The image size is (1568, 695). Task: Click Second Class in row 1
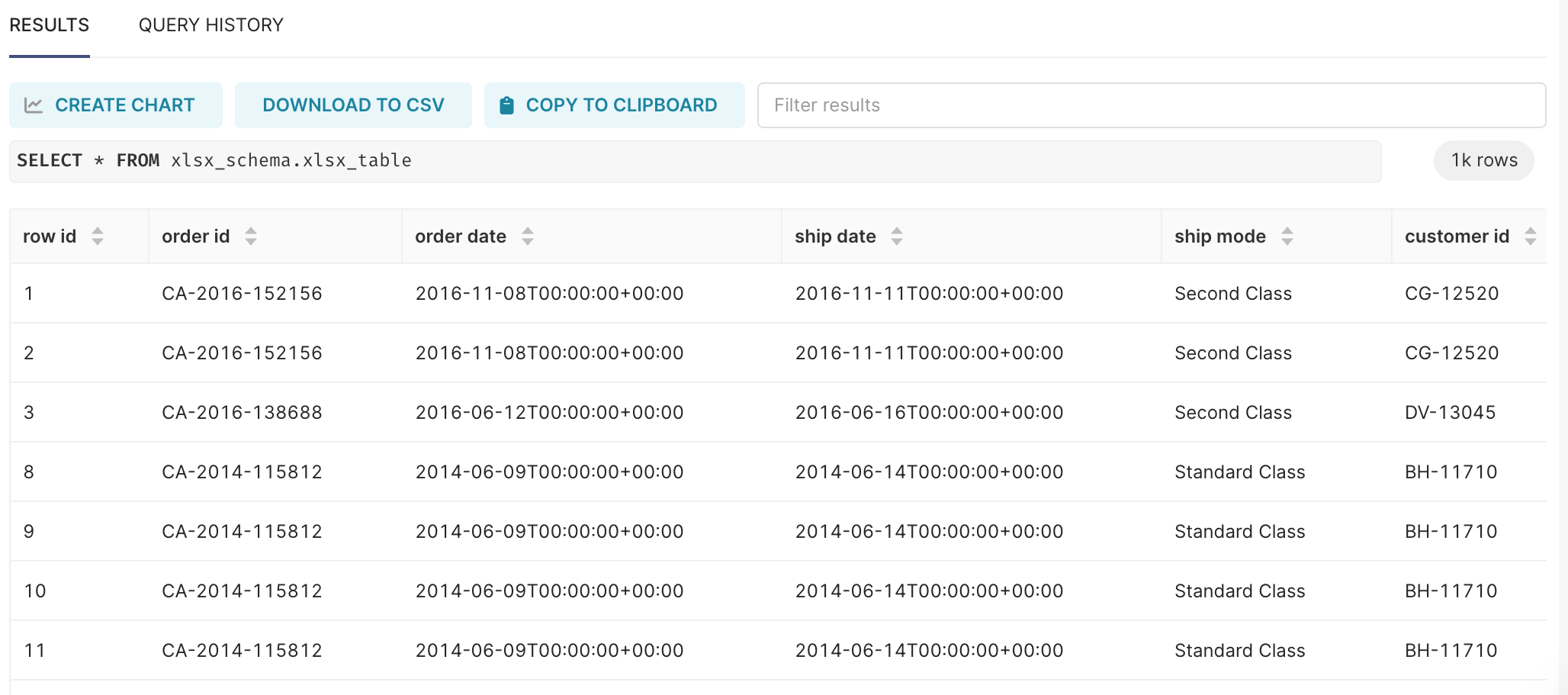point(1233,294)
